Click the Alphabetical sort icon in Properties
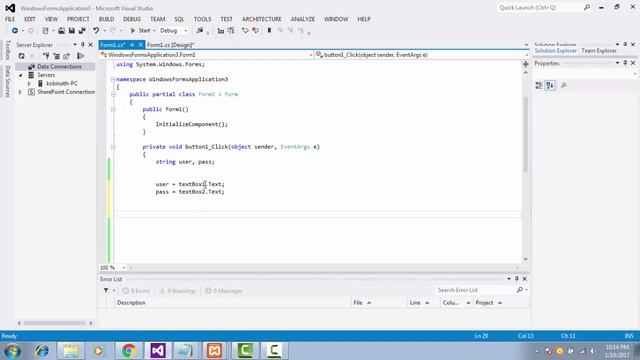Screen dimensions: 640x360 pyautogui.click(x=550, y=85)
